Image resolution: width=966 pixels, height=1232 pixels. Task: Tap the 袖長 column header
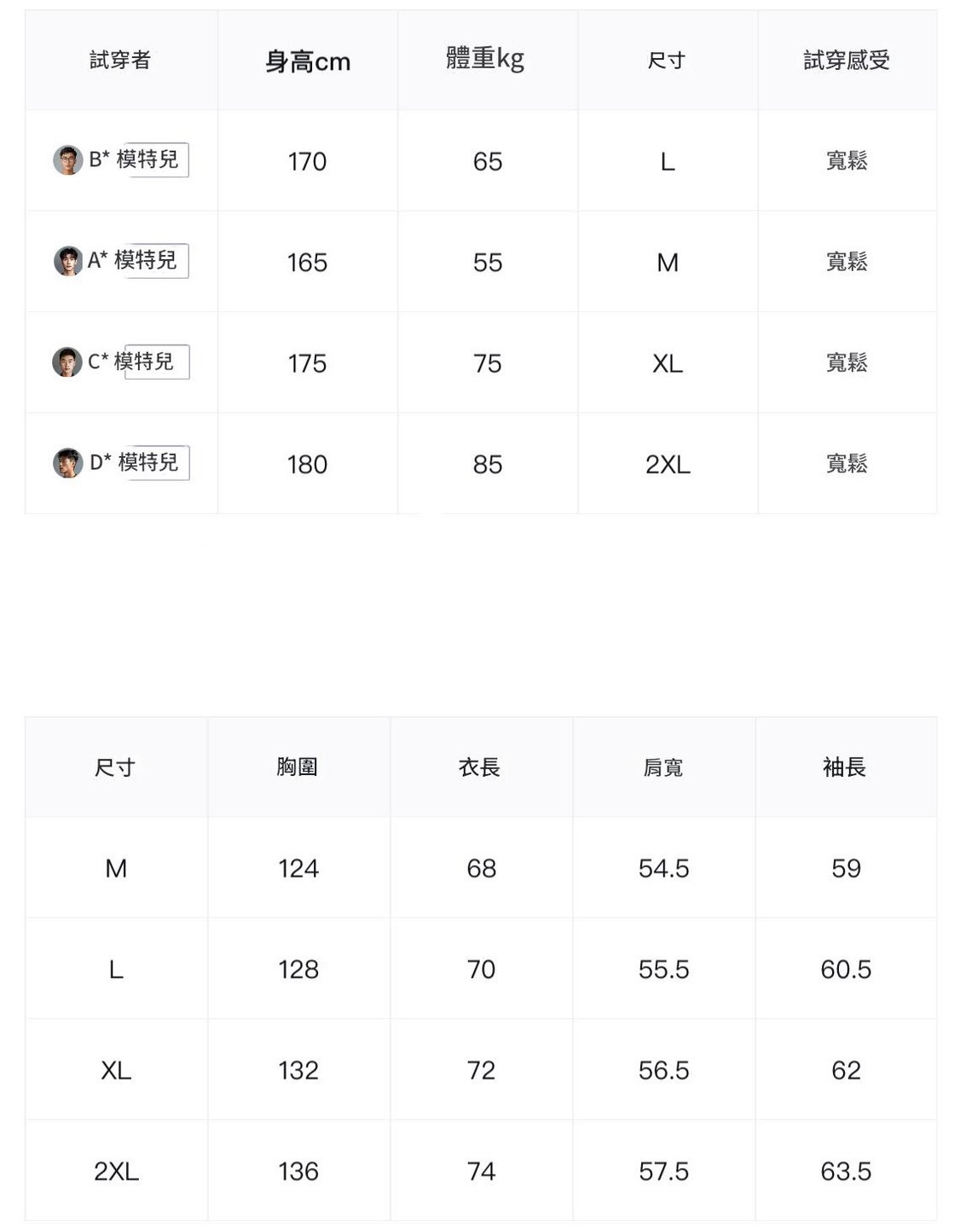point(845,766)
